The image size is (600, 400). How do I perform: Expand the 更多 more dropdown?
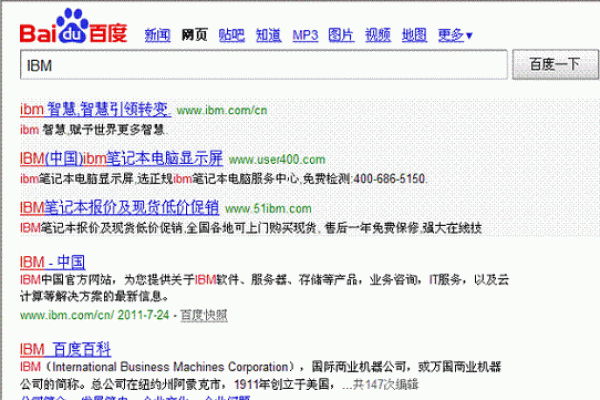455,35
